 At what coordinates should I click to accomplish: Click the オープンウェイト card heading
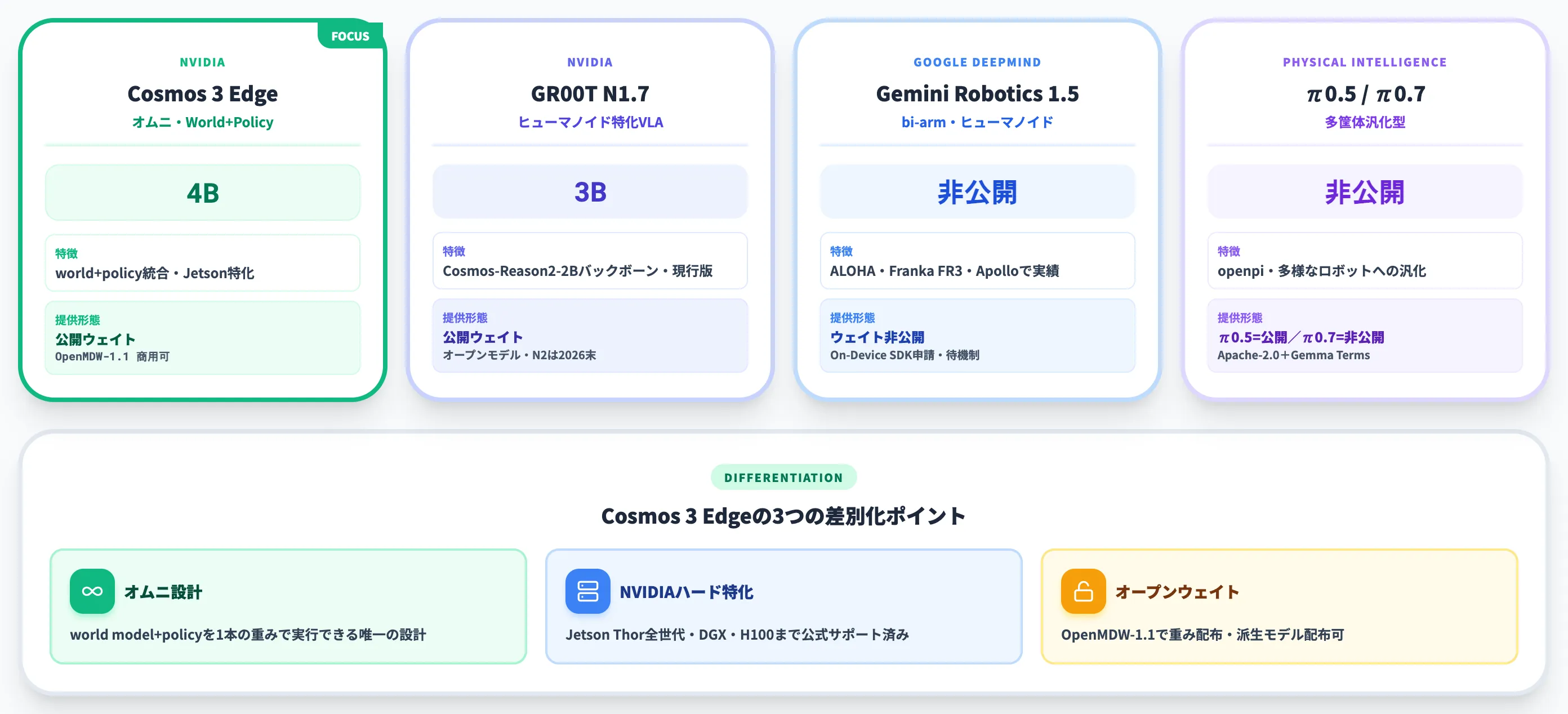pyautogui.click(x=1177, y=592)
